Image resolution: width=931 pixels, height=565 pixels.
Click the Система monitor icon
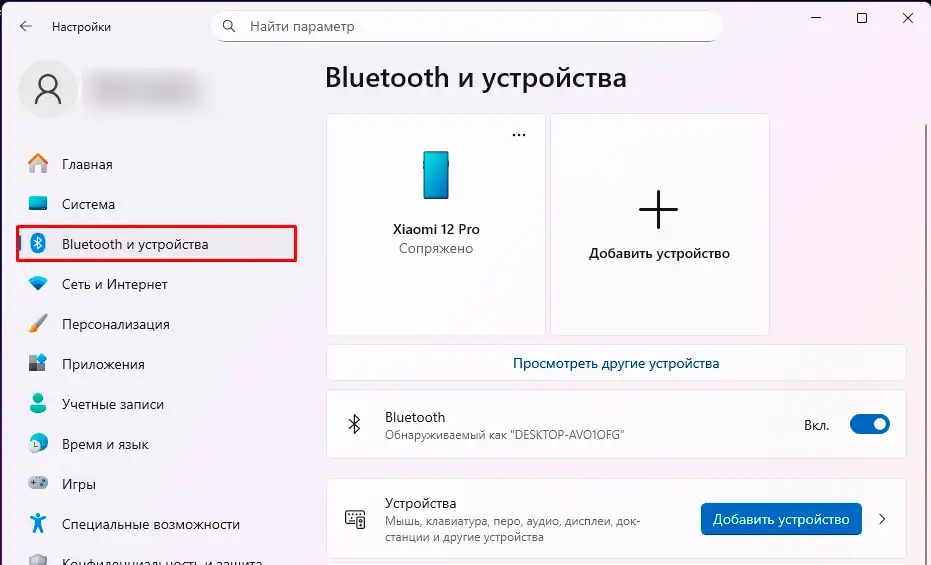tap(38, 204)
